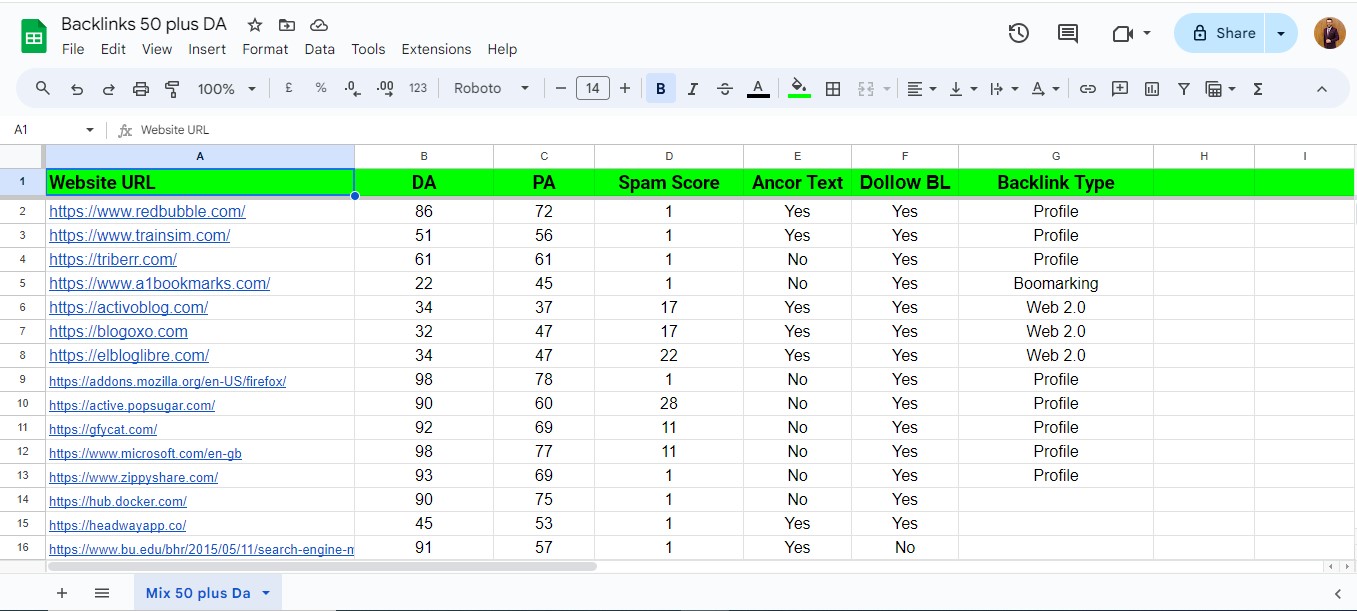Screen dimensions: 1357x611
Task: Open the Extensions menu
Action: coord(436,49)
